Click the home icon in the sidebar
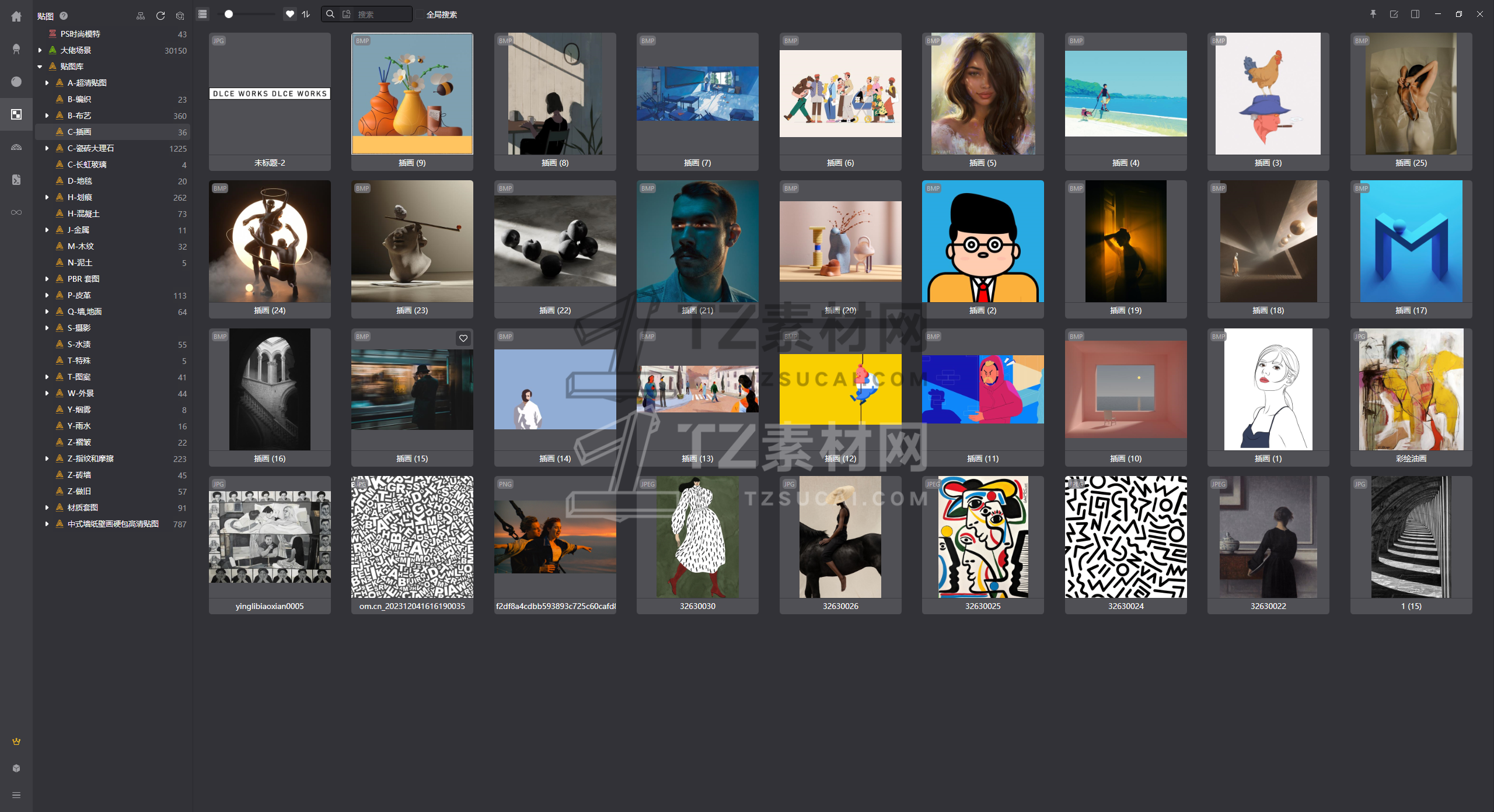This screenshot has width=1494, height=812. [16, 16]
